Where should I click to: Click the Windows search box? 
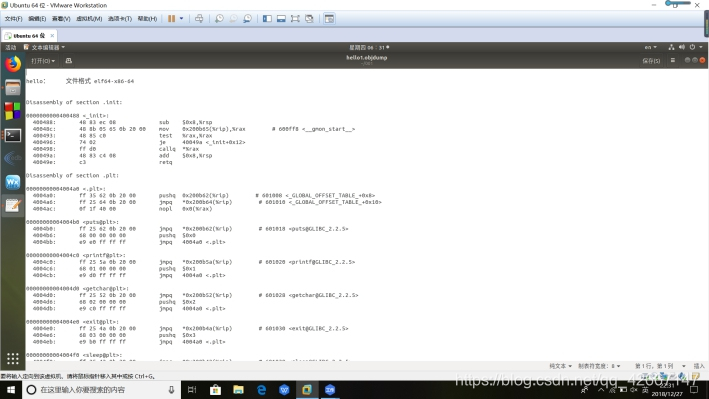tap(101, 390)
